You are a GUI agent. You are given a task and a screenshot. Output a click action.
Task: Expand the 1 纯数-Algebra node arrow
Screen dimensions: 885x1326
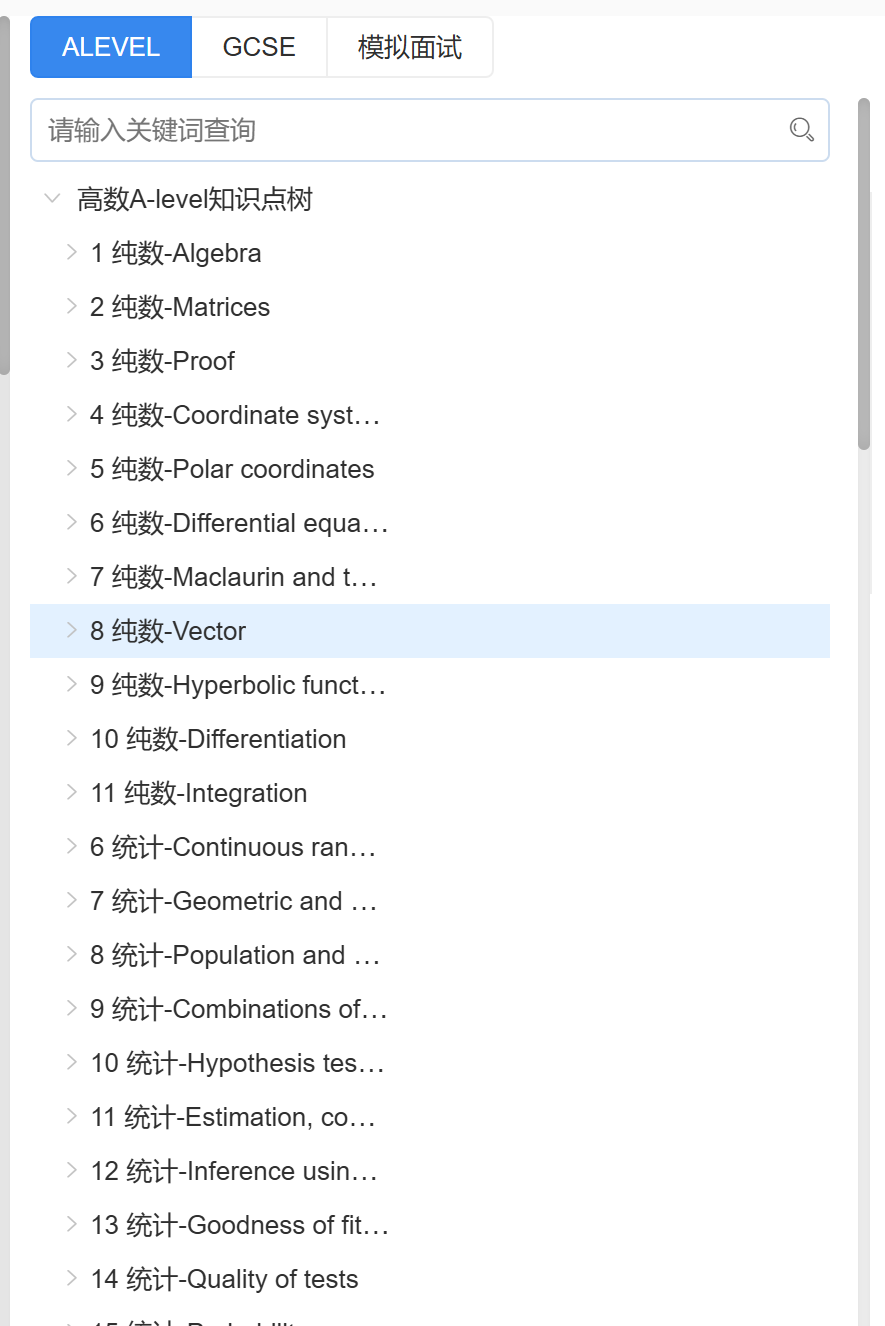pos(72,252)
